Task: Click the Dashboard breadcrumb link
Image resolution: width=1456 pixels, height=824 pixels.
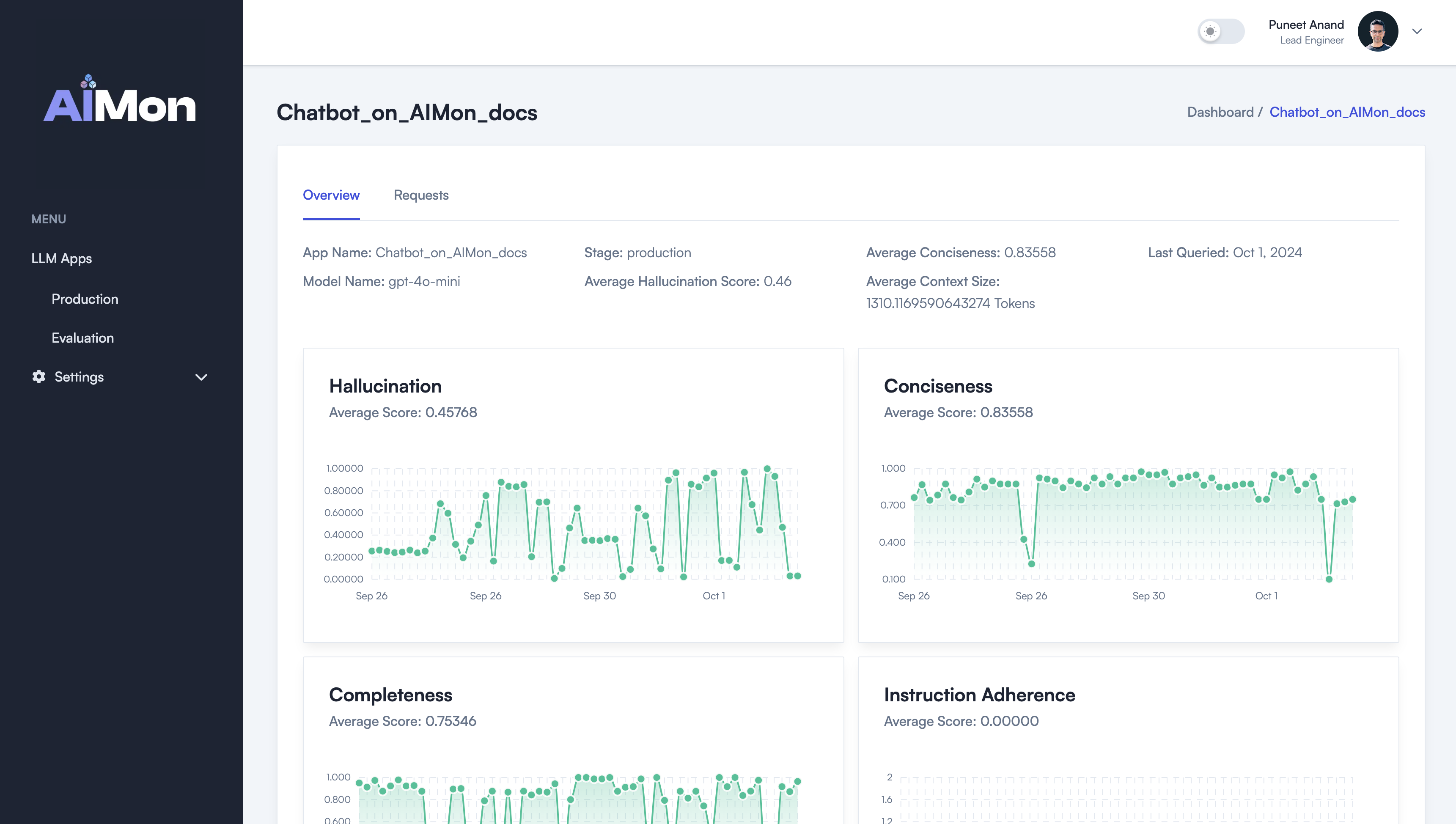Action: pos(1220,112)
